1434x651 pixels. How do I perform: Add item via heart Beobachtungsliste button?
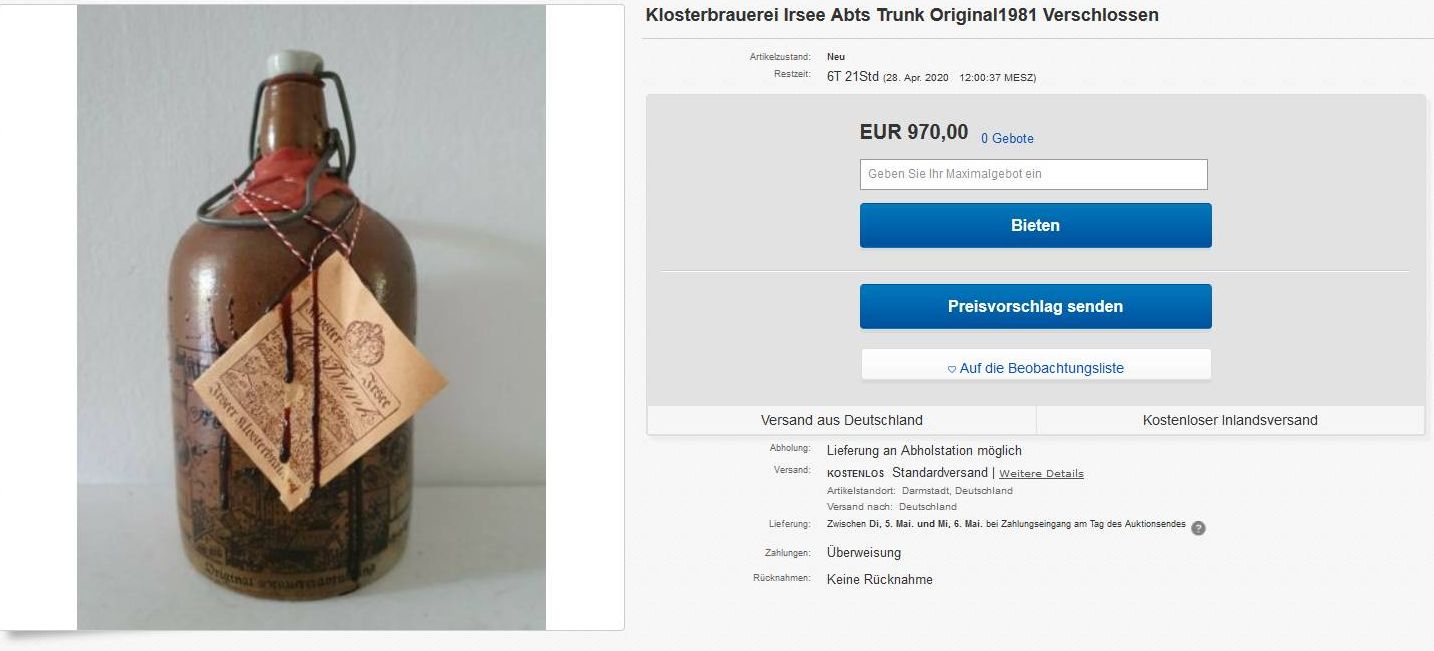click(x=1036, y=368)
